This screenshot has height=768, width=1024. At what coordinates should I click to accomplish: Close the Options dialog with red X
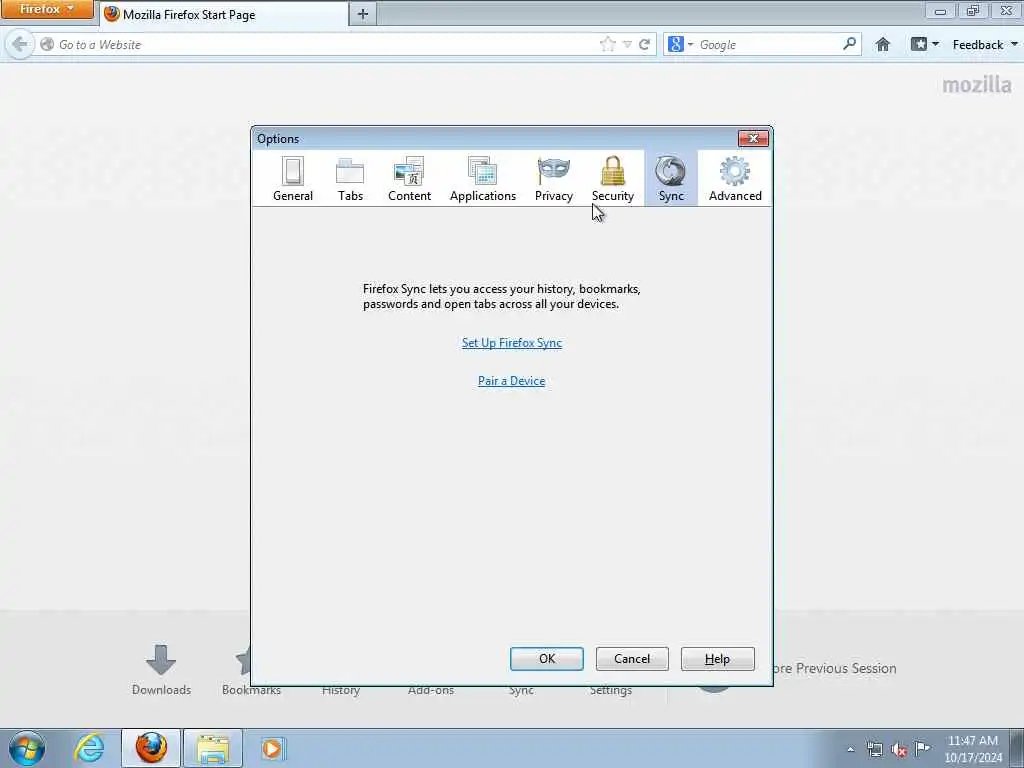point(753,138)
